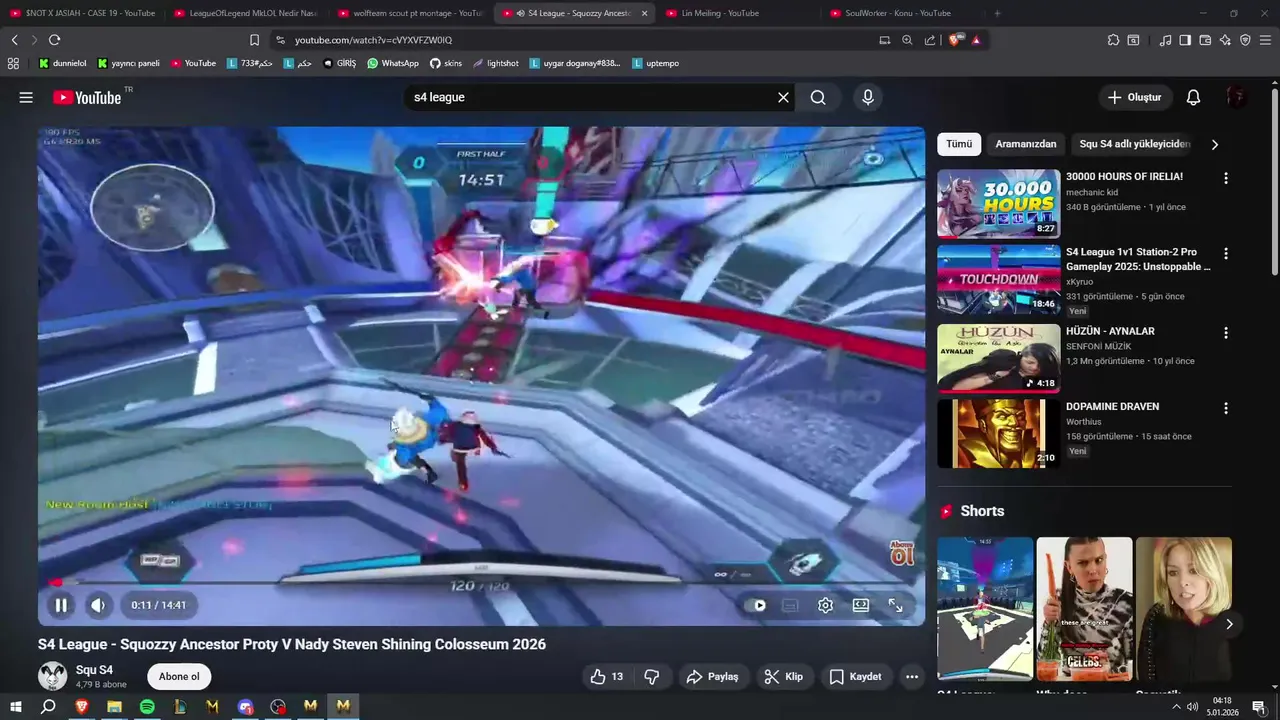Select the Squ S4 adlı yükleyiciden chip
This screenshot has width=1280, height=720.
(x=1135, y=144)
